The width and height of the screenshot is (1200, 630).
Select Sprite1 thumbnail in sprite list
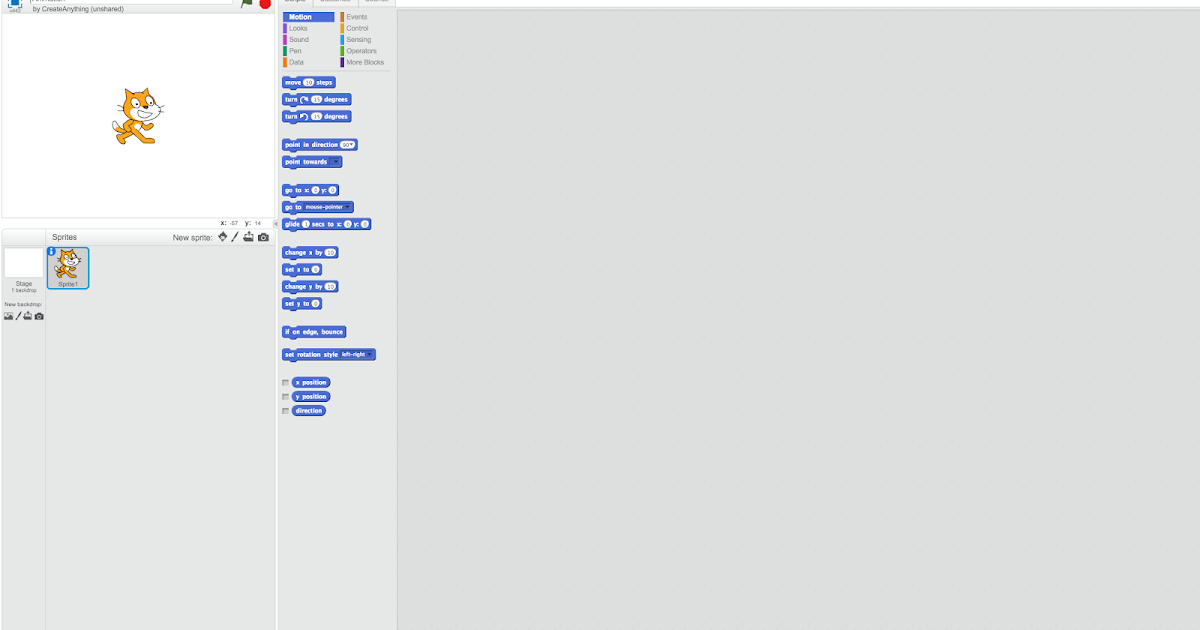click(x=68, y=268)
